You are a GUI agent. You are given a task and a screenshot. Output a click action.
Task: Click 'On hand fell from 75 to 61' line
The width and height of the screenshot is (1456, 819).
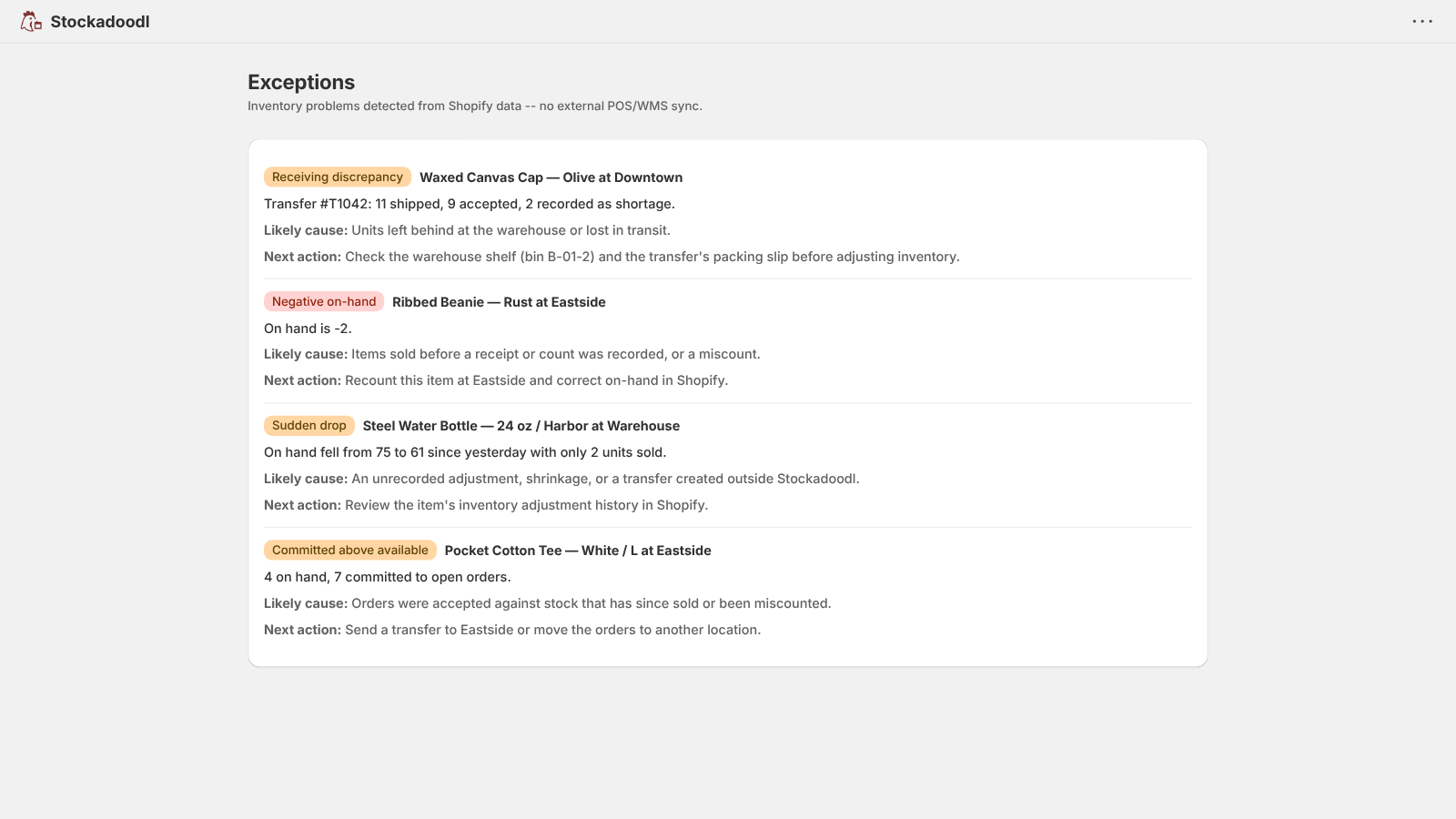[x=465, y=452]
